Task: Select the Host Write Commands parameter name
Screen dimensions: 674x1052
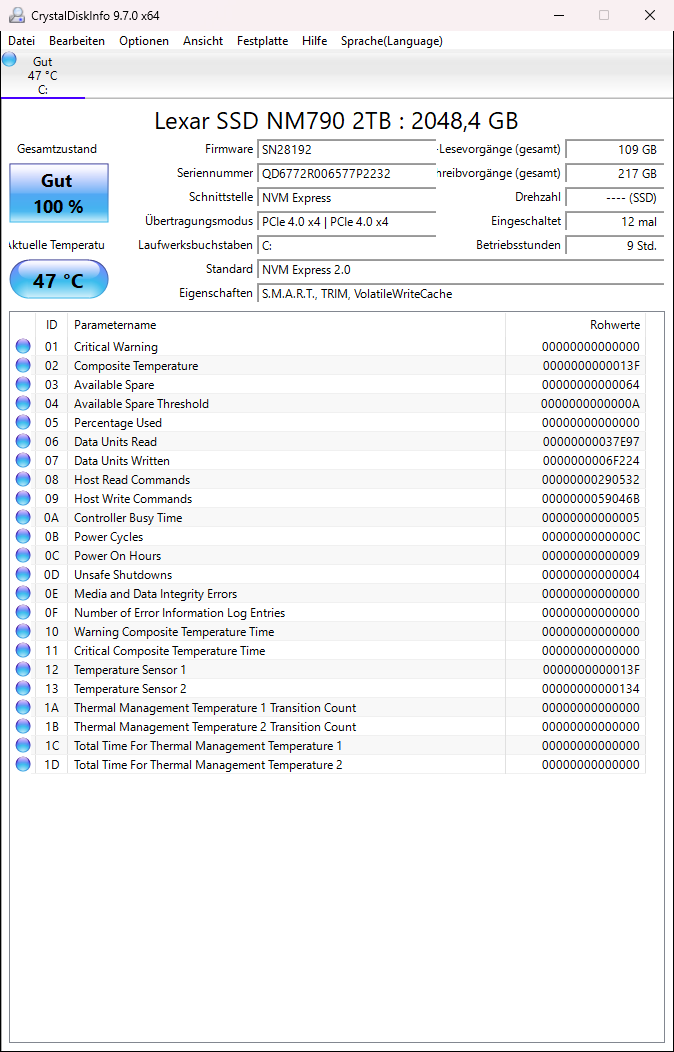Action: point(133,498)
